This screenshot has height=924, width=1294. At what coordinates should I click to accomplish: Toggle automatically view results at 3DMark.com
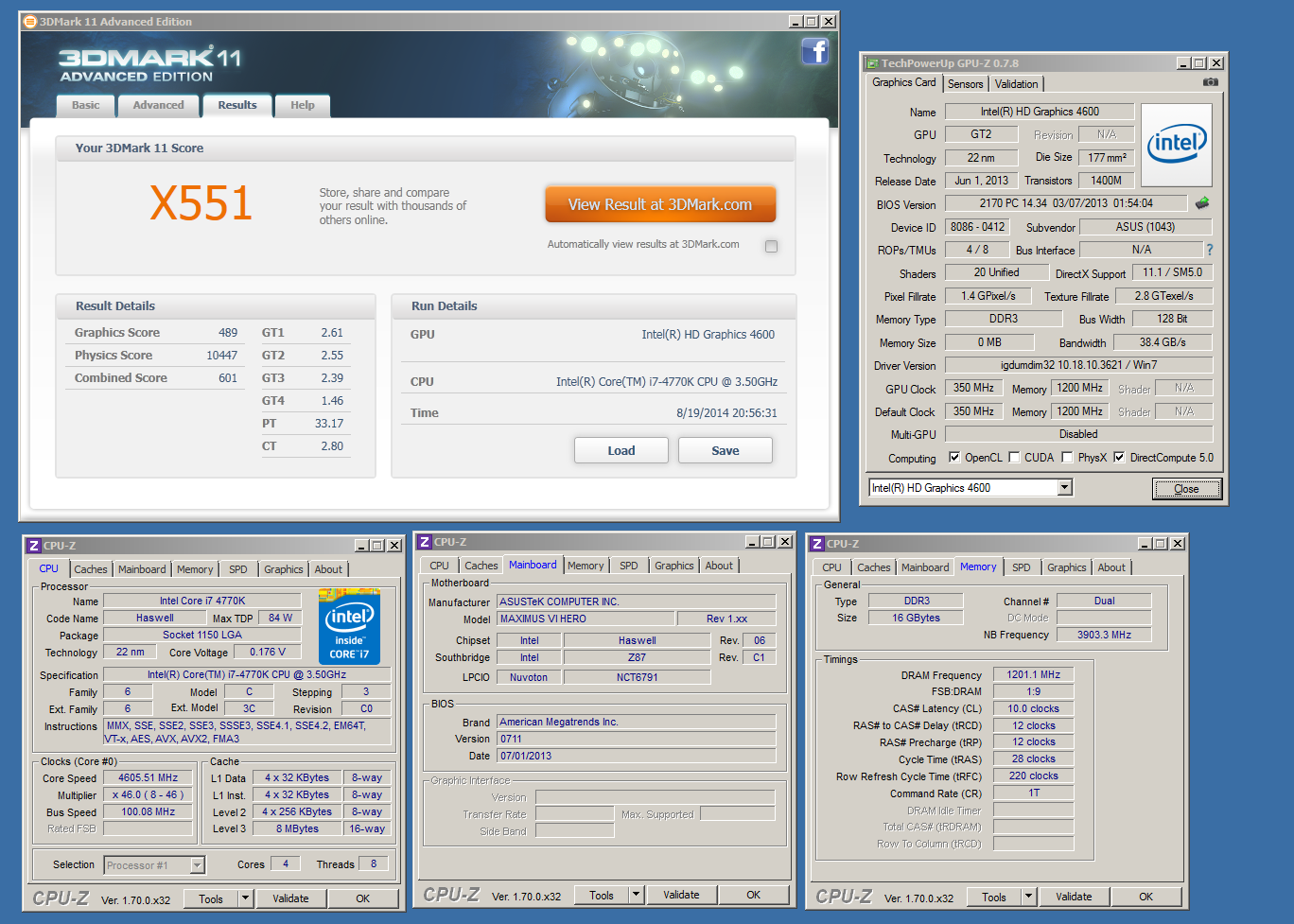tap(771, 247)
